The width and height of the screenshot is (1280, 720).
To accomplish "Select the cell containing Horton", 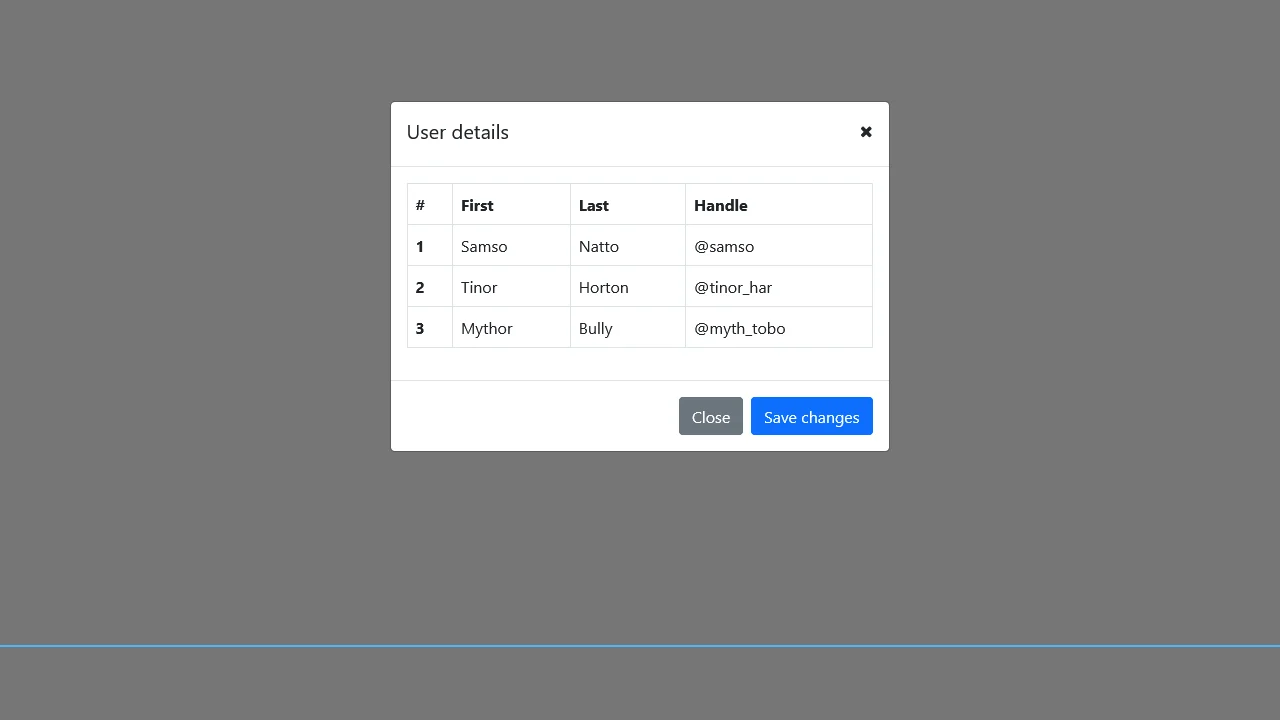I will click(x=603, y=287).
